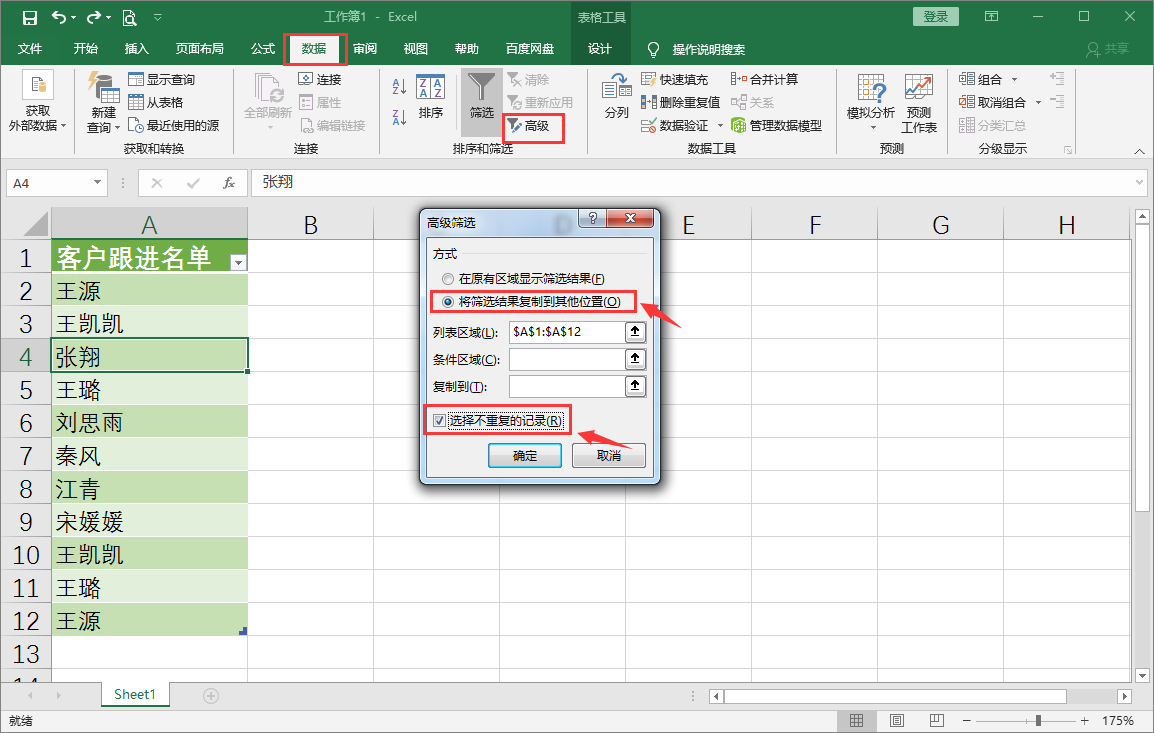Confirm the dialog with 确定
Viewport: 1154px width, 733px height.
click(524, 455)
